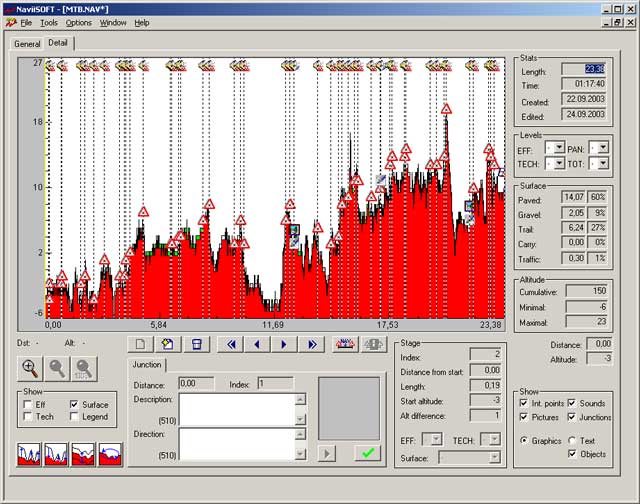The width and height of the screenshot is (640, 504).
Task: Open the Levels EFF dropdown
Action: 559,147
